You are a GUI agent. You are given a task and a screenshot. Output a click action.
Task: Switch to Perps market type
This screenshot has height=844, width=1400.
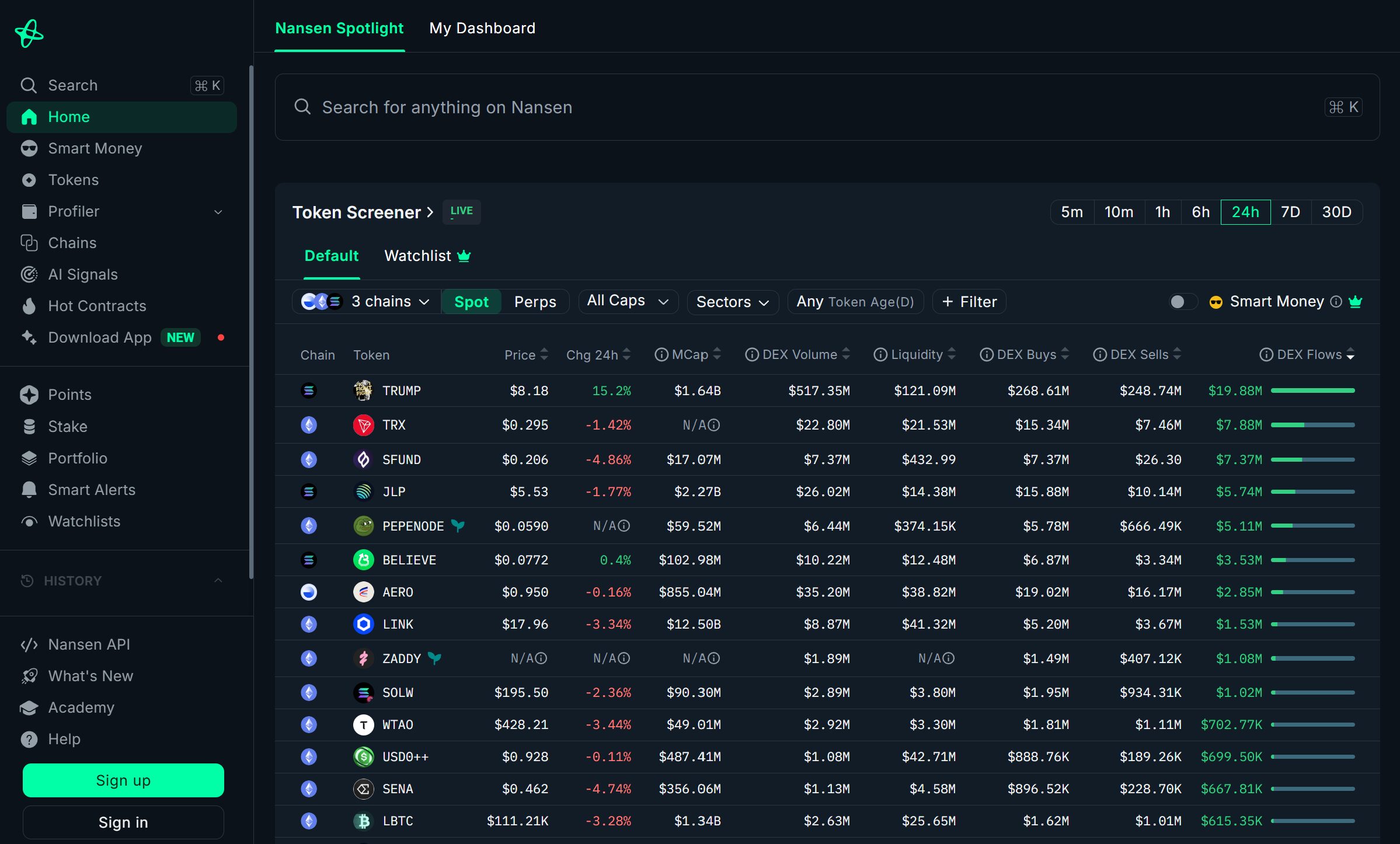click(535, 302)
